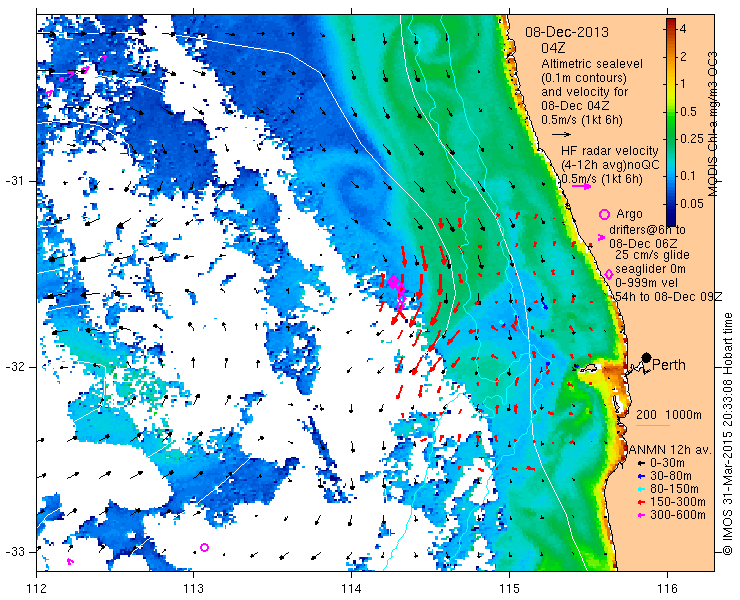This screenshot has height=600, width=740.
Task: Click the 300-600m magenta ANMN marker
Action: coord(641,515)
